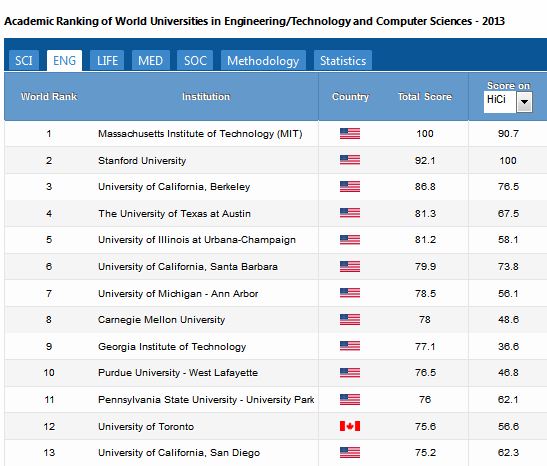Click the Canadian flag beside University of Toronto
This screenshot has height=466, width=547.
coord(350,426)
